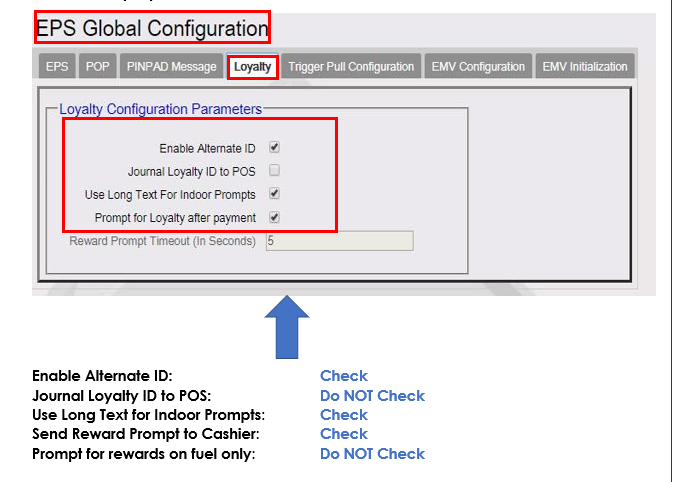Click the Use Long Text For Indoor Prompts label
680x482 pixels.
170,195
